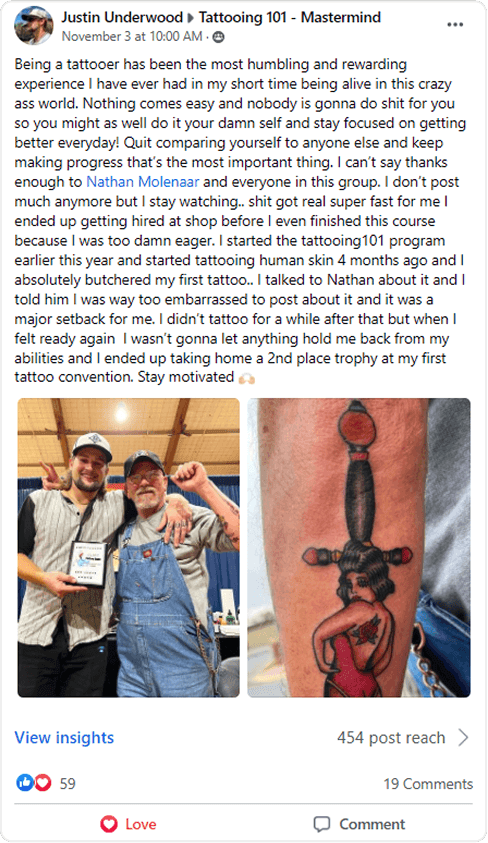Click the Comment speech bubble icon
The image size is (488, 843).
pos(321,824)
